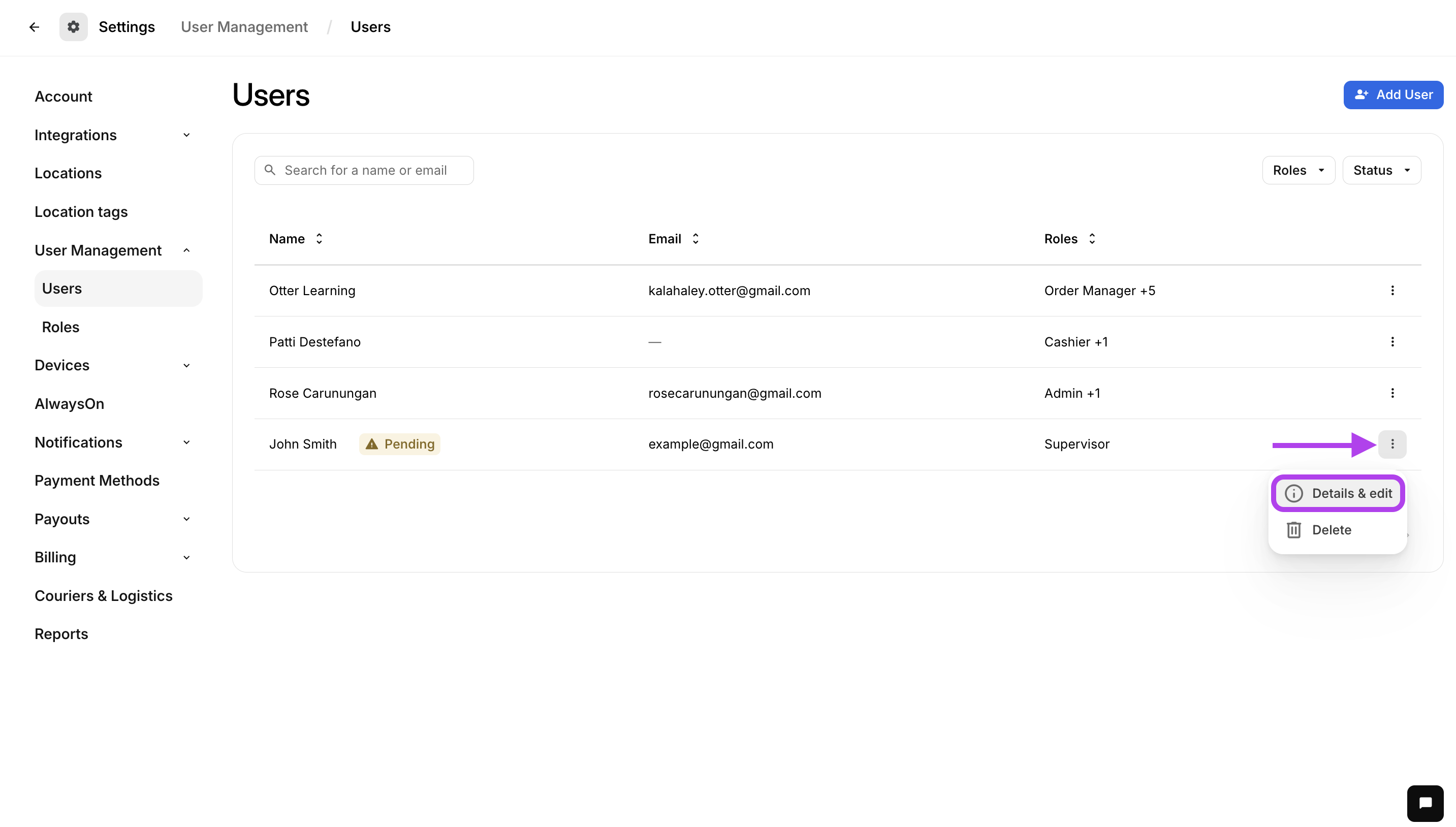Toggle Email column sorting
1456x827 pixels.
tap(694, 239)
